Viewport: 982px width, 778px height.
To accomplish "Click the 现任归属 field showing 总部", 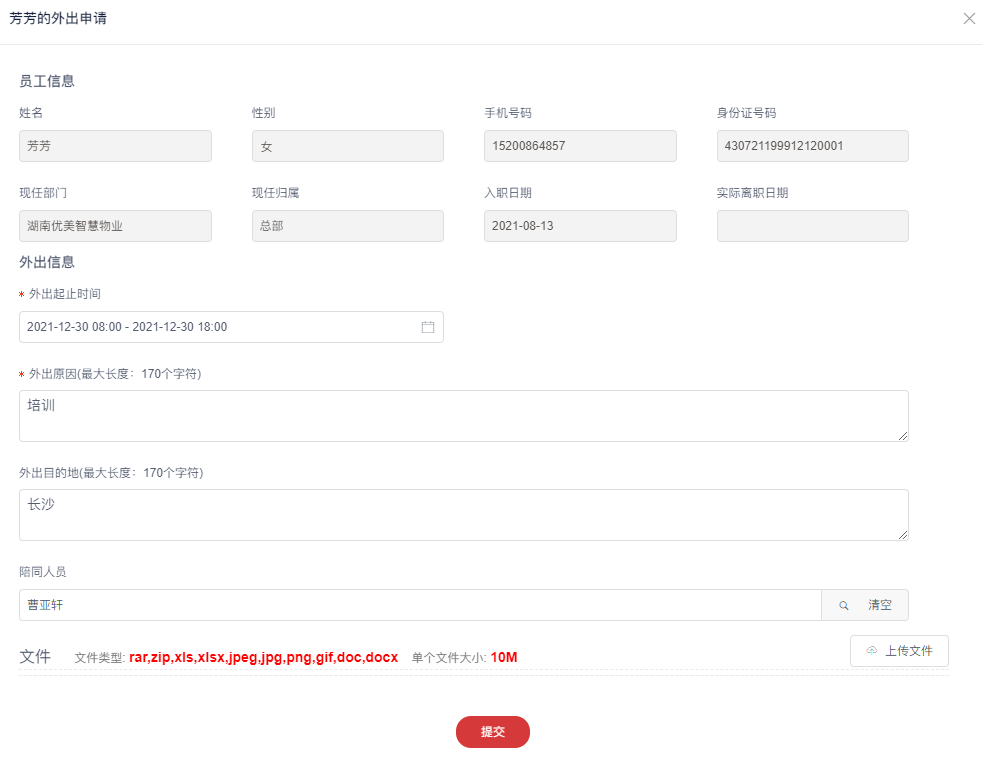I will click(x=347, y=226).
